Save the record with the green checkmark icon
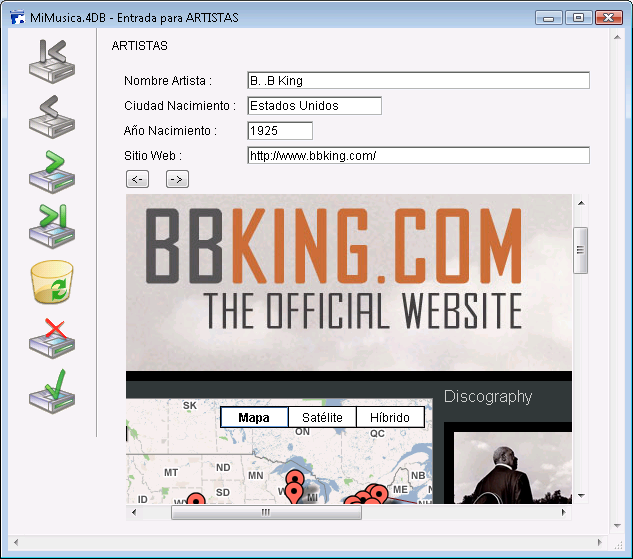This screenshot has height=559, width=633. point(52,391)
